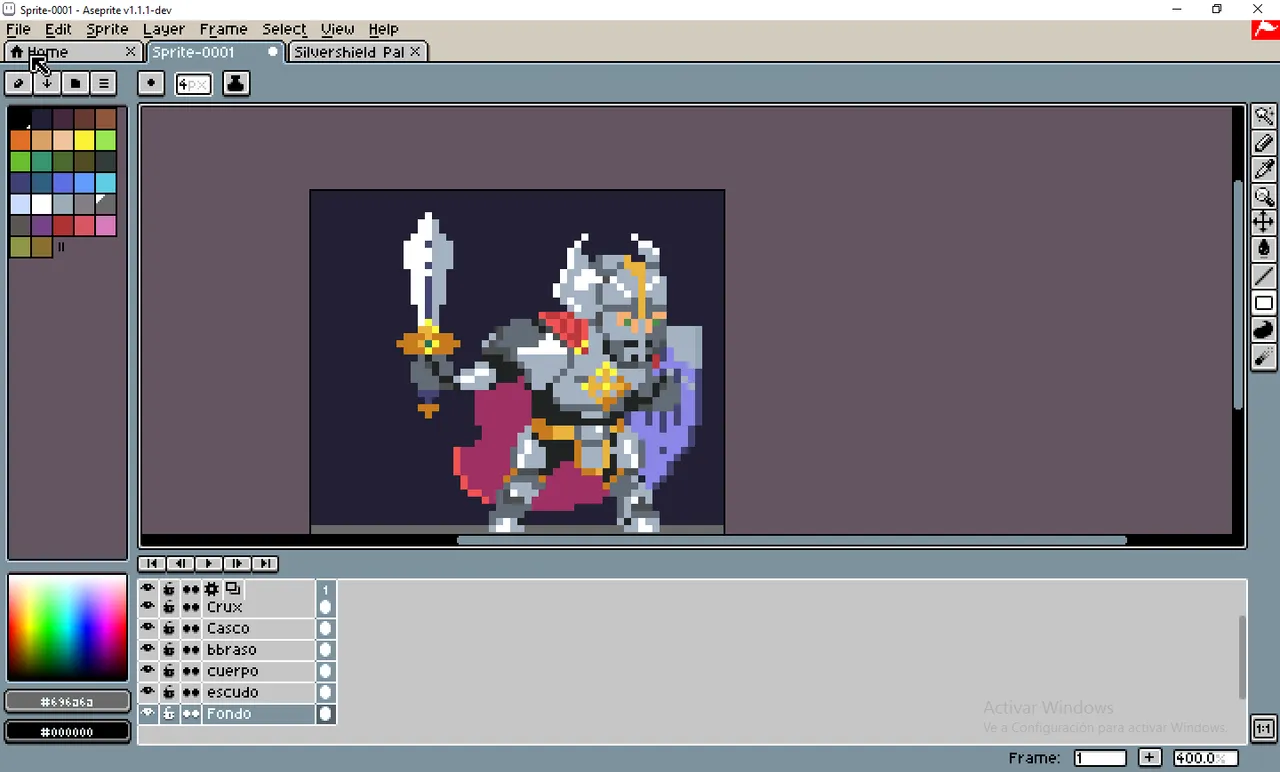Click the Edit Palette lock button
Viewport: 1280px width, 772px height.
point(18,83)
